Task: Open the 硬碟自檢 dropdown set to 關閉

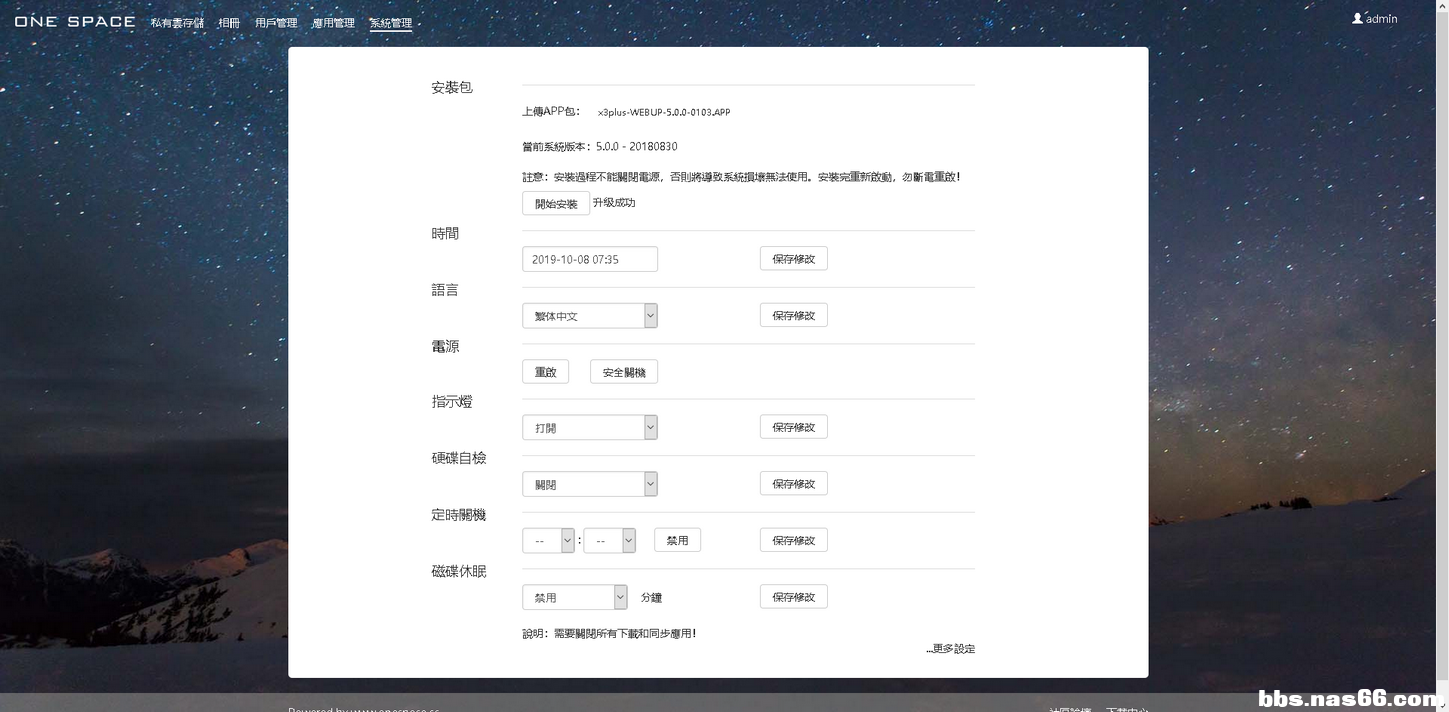Action: pyautogui.click(x=589, y=484)
